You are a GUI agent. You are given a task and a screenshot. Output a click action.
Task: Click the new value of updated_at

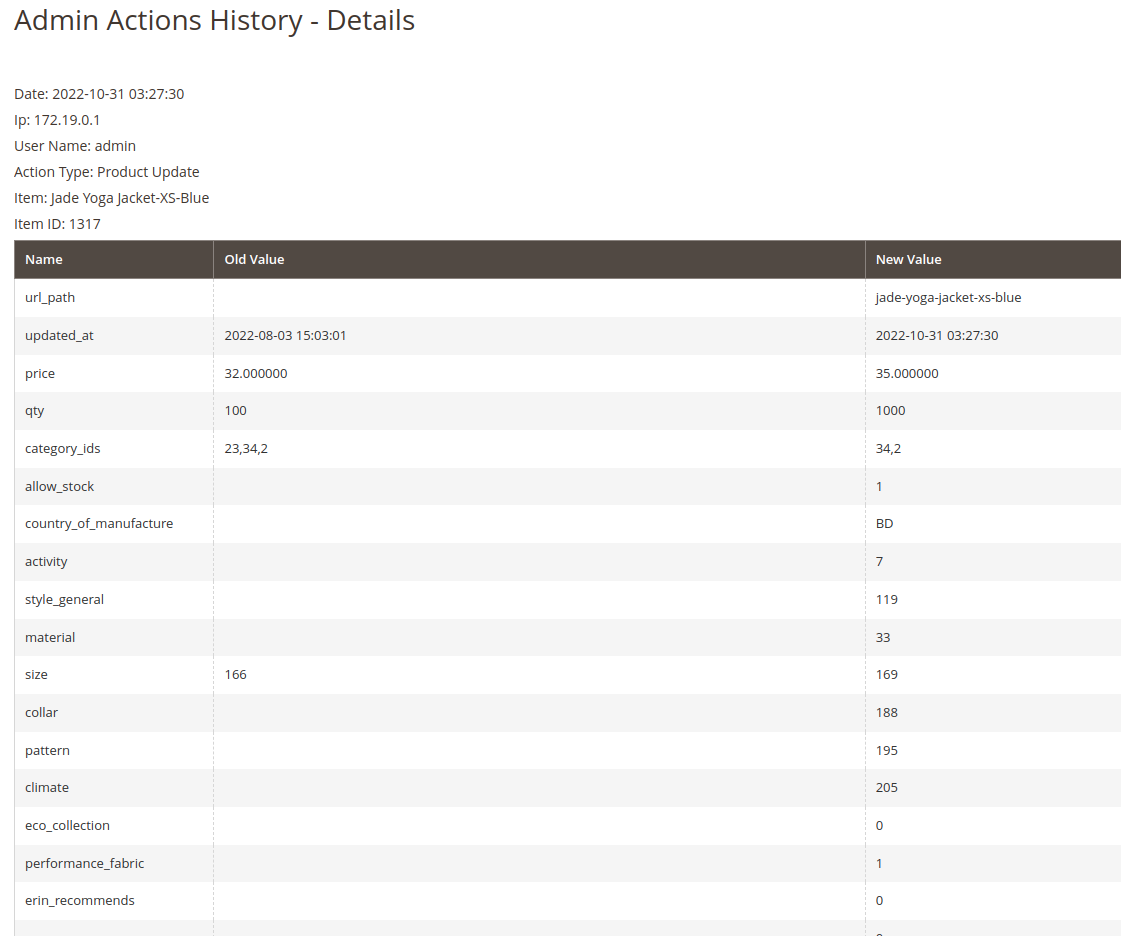point(937,335)
